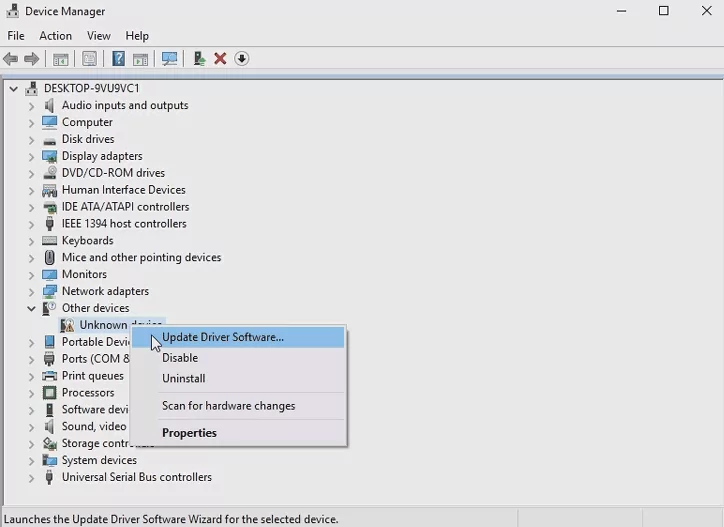
Task: Choose Scan for hardware changes in context menu
Action: pos(238,406)
